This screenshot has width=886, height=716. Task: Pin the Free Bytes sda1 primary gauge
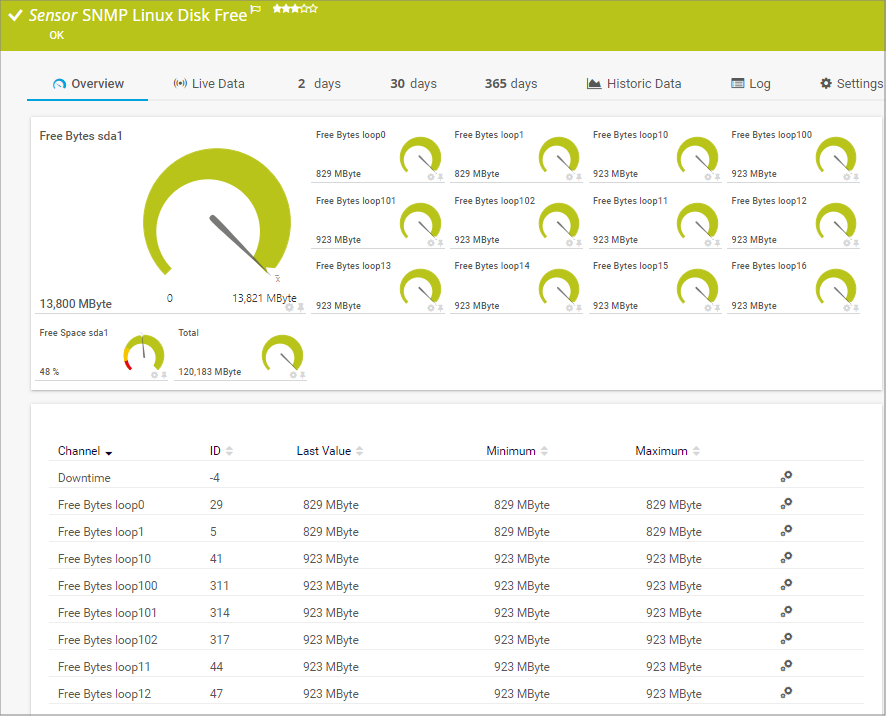pos(300,307)
